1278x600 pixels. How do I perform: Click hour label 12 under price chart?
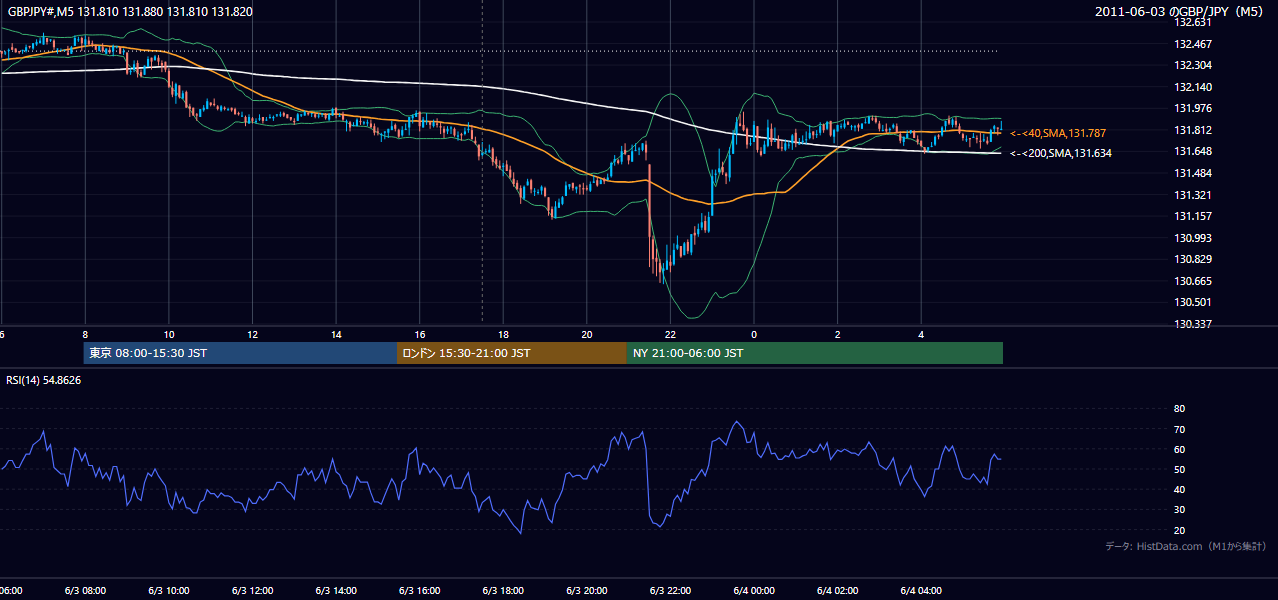click(x=253, y=335)
